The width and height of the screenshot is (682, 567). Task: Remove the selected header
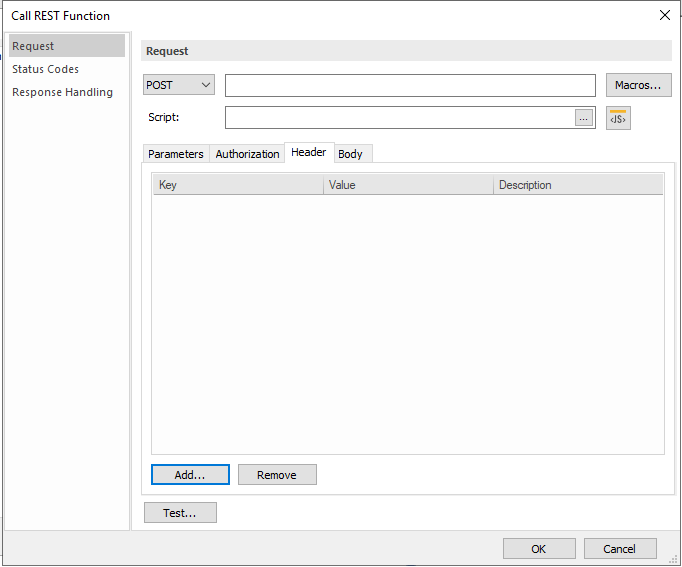pos(277,474)
